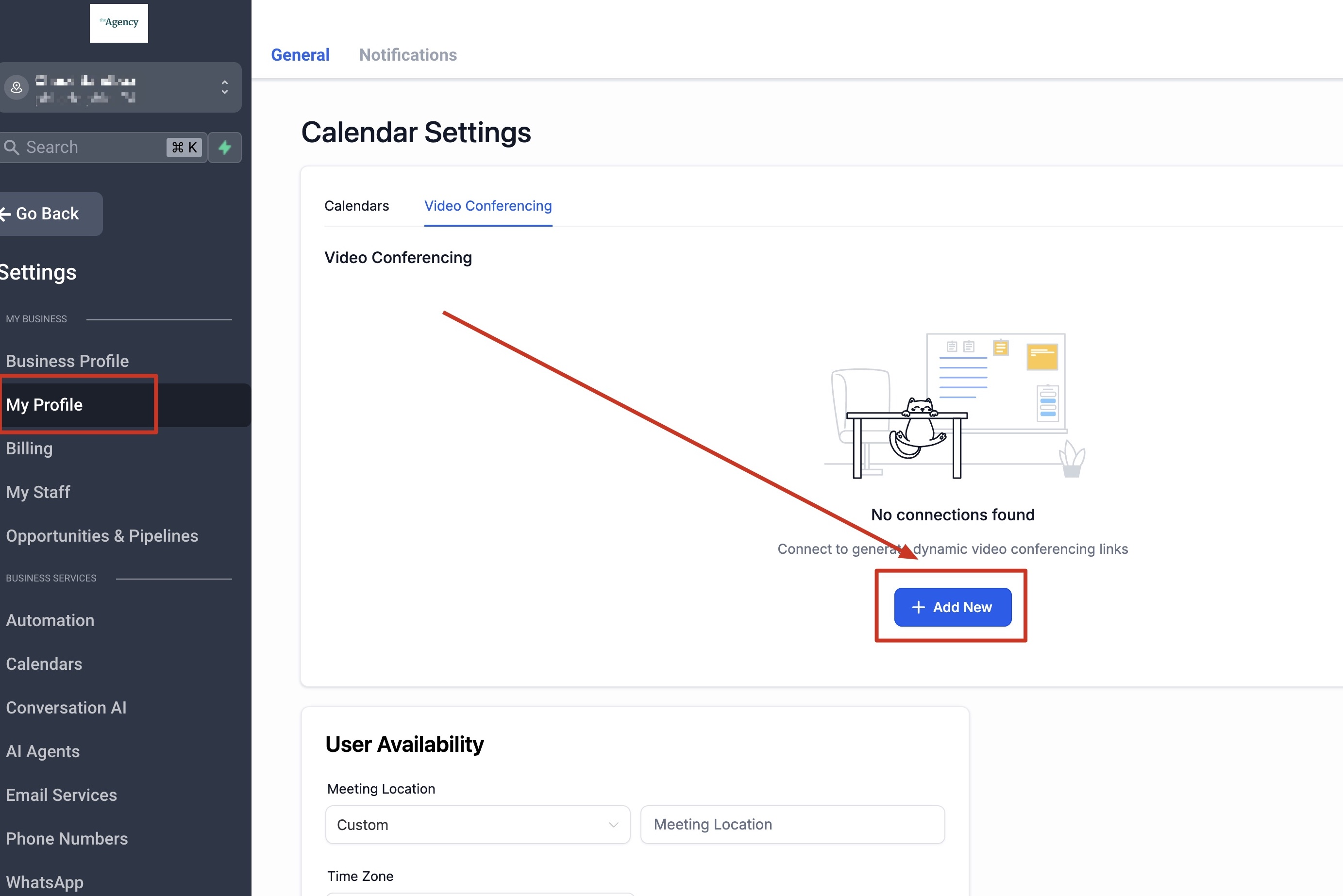Screen dimensions: 1343x896
Task: Click the Go Back arrow button
Action: click(x=47, y=214)
